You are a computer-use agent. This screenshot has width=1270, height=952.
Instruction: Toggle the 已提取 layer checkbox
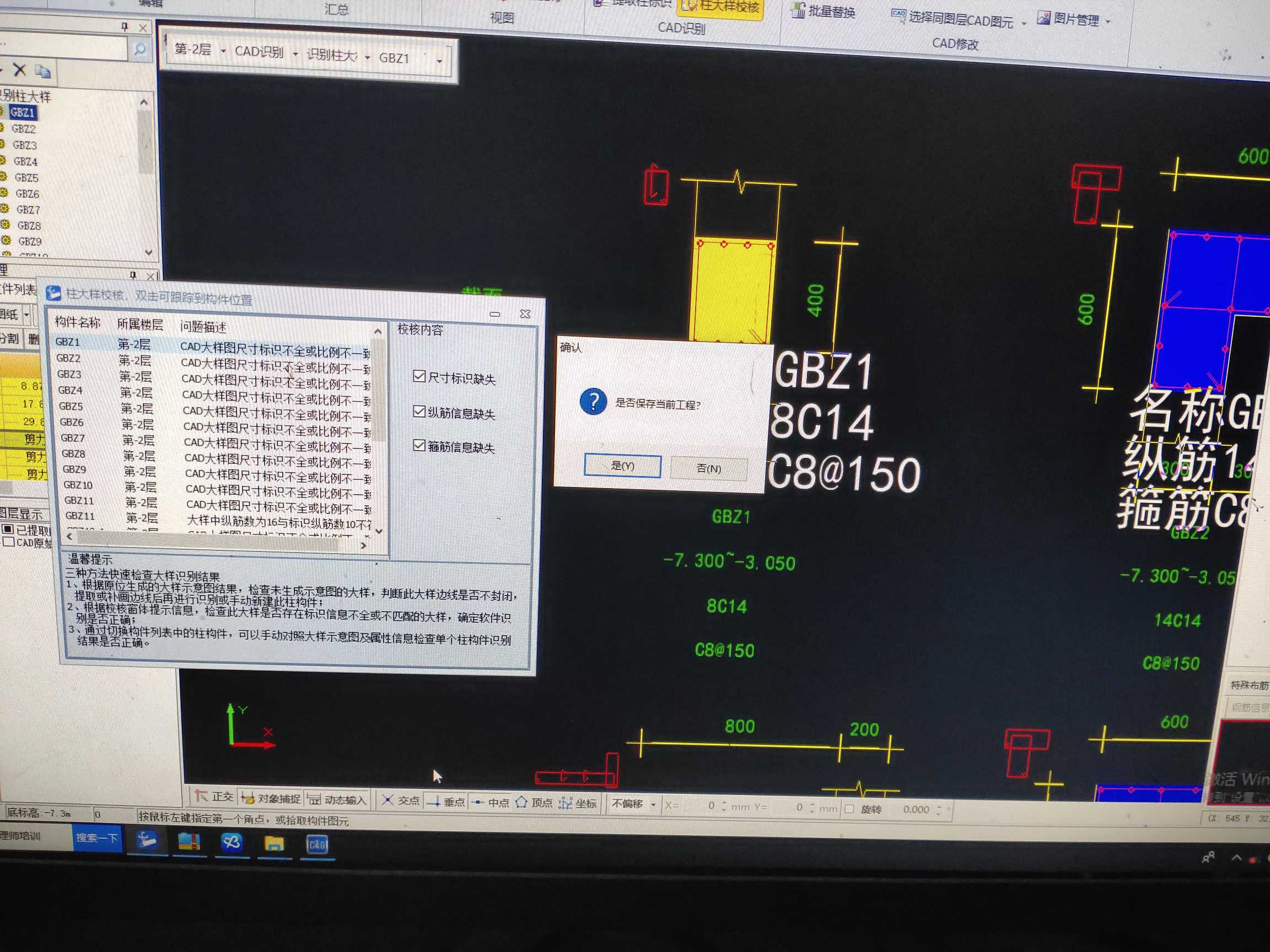[x=8, y=528]
